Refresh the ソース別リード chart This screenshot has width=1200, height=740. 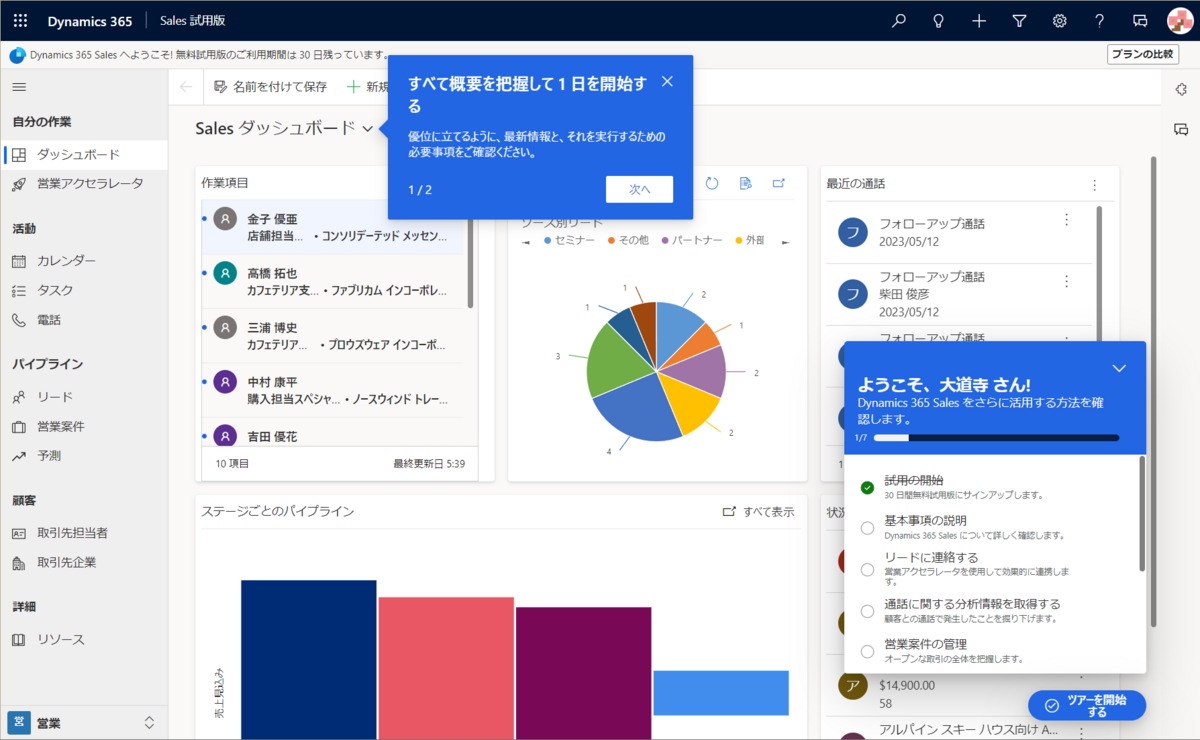pos(710,183)
